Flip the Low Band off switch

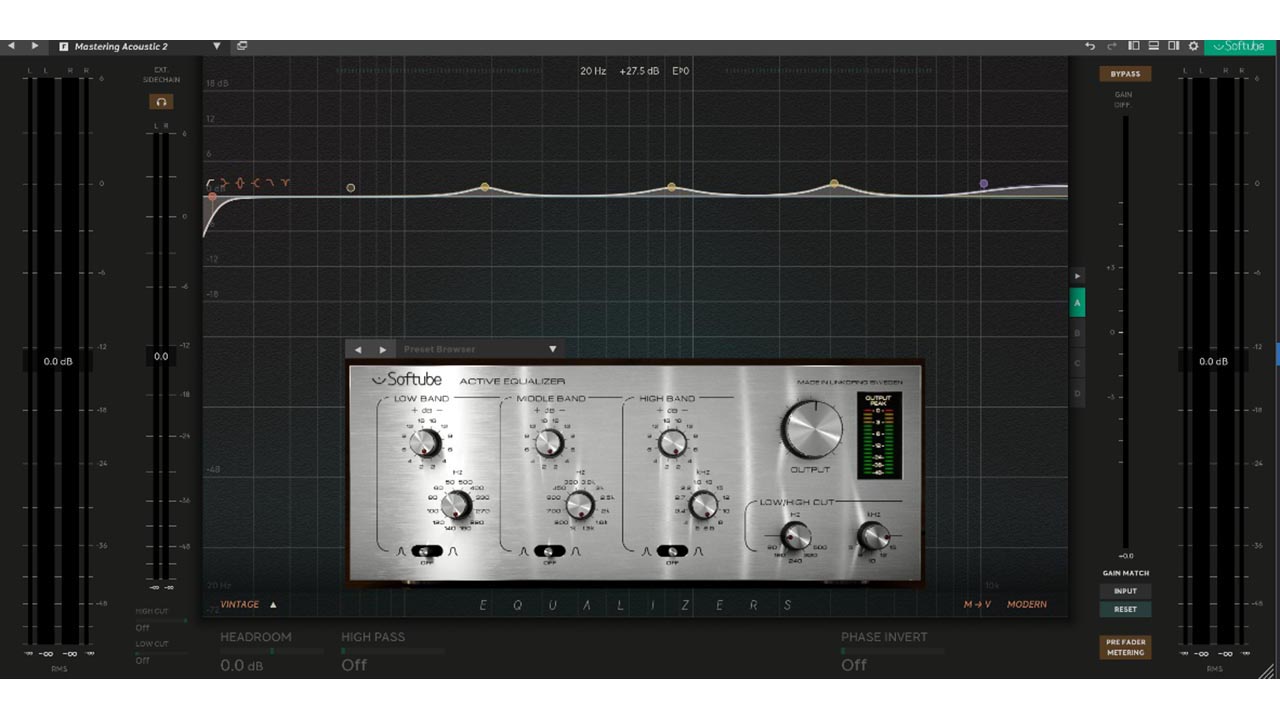(427, 551)
